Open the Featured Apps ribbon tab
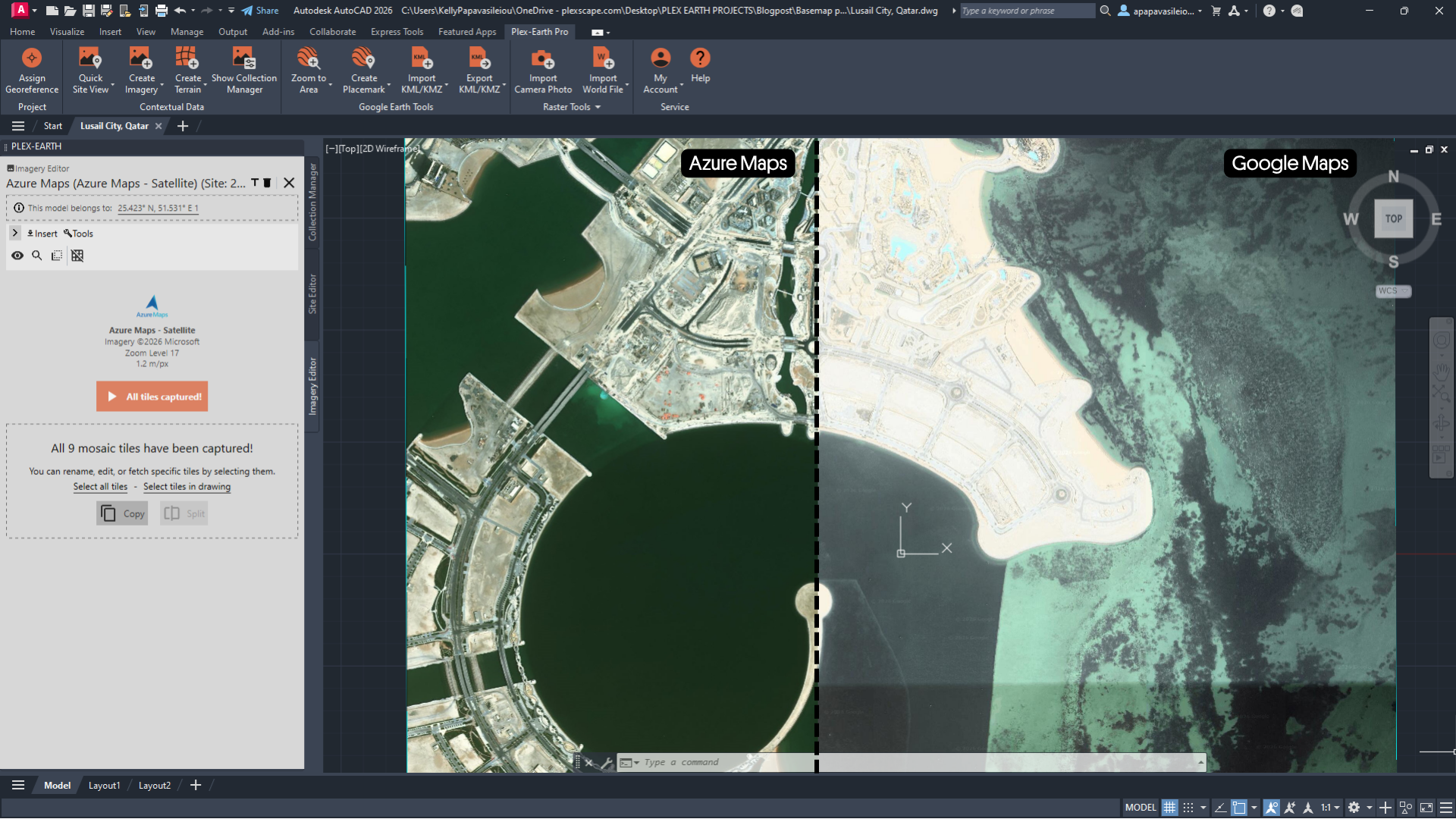Screen dimensions: 1456x819 [x=467, y=32]
